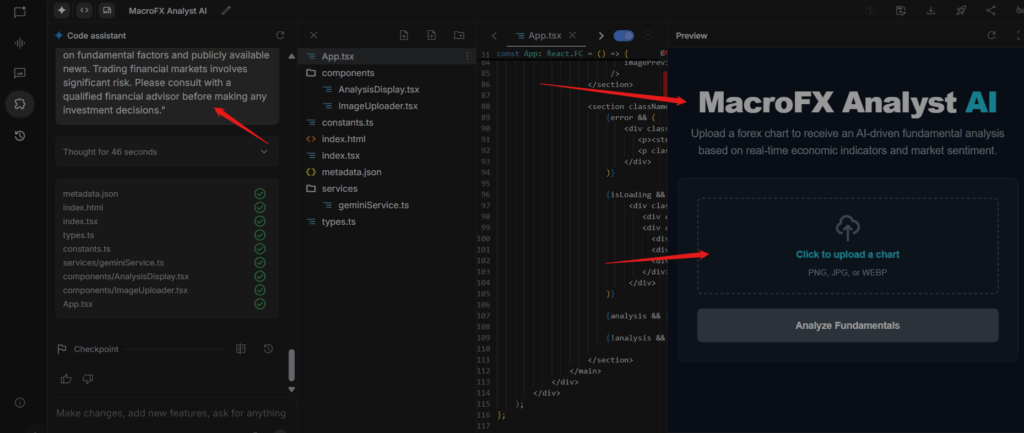Click the MacroFX Analyst AI project title
Viewport: 1024px width, 433px height.
tap(170, 10)
